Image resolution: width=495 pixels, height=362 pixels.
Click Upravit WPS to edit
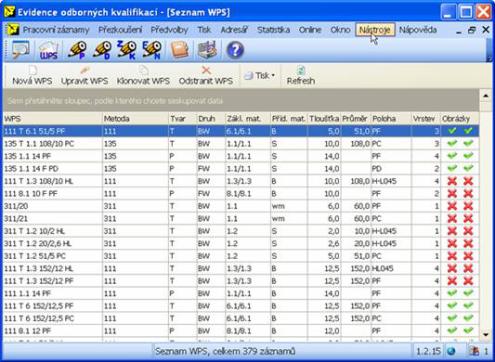tap(84, 76)
